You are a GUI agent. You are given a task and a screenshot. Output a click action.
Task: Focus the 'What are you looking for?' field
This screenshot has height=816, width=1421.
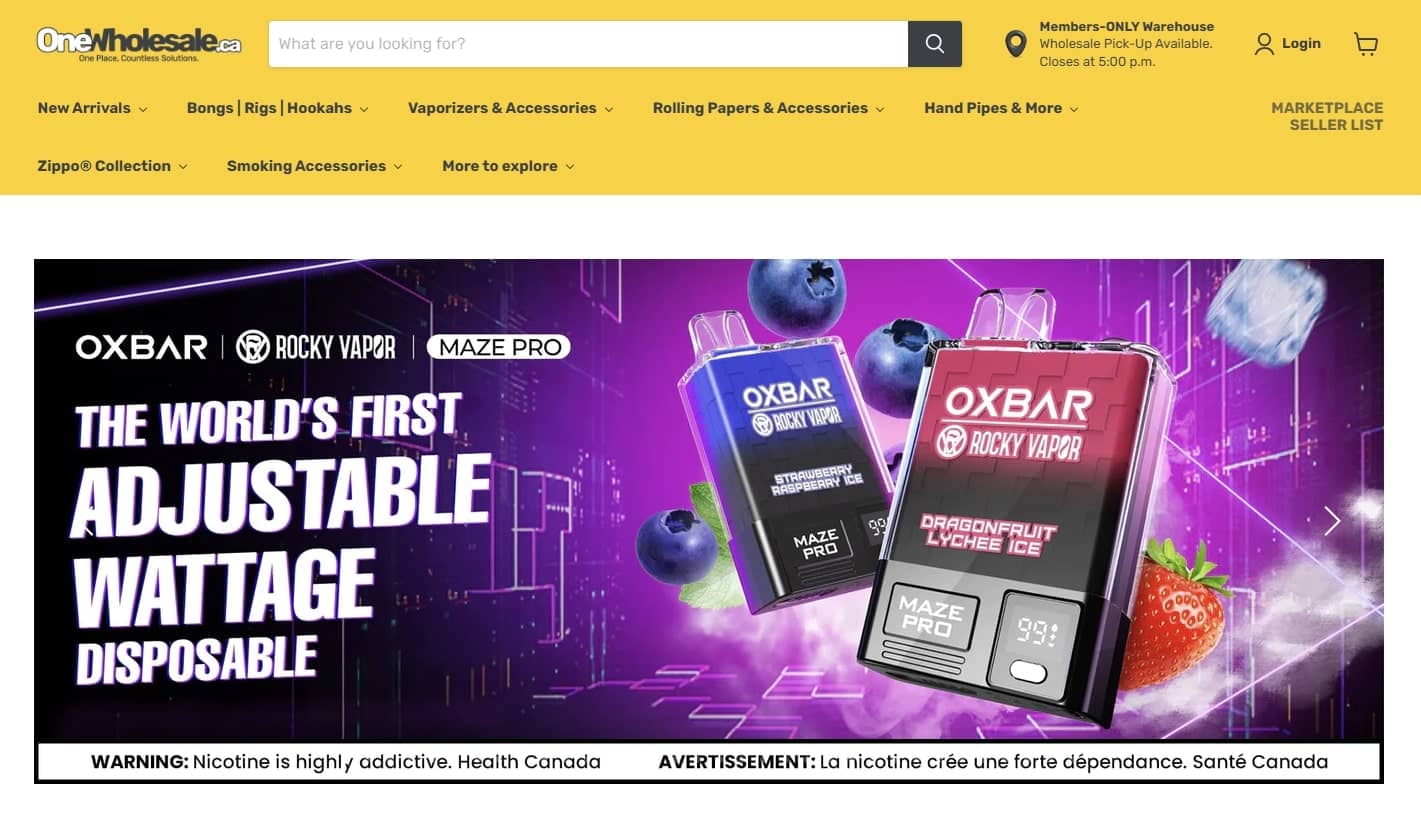588,44
